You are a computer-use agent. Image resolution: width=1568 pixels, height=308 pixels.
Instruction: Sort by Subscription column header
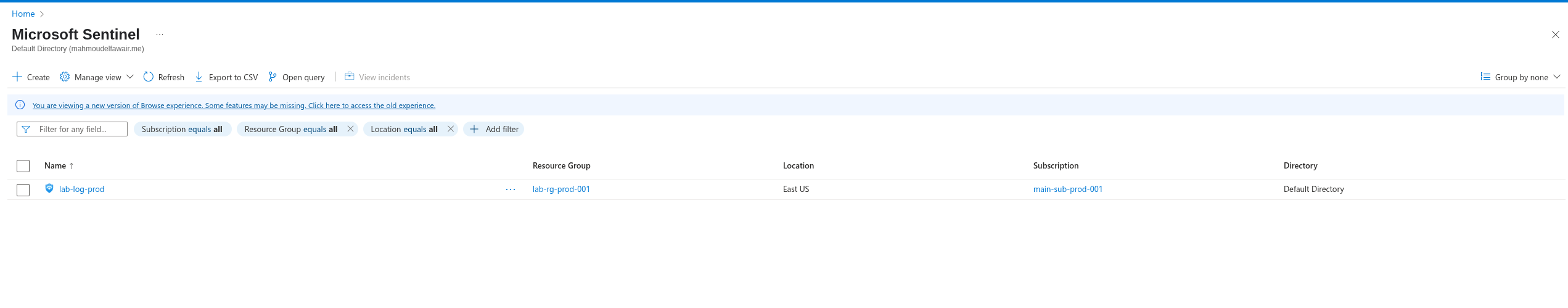1056,165
